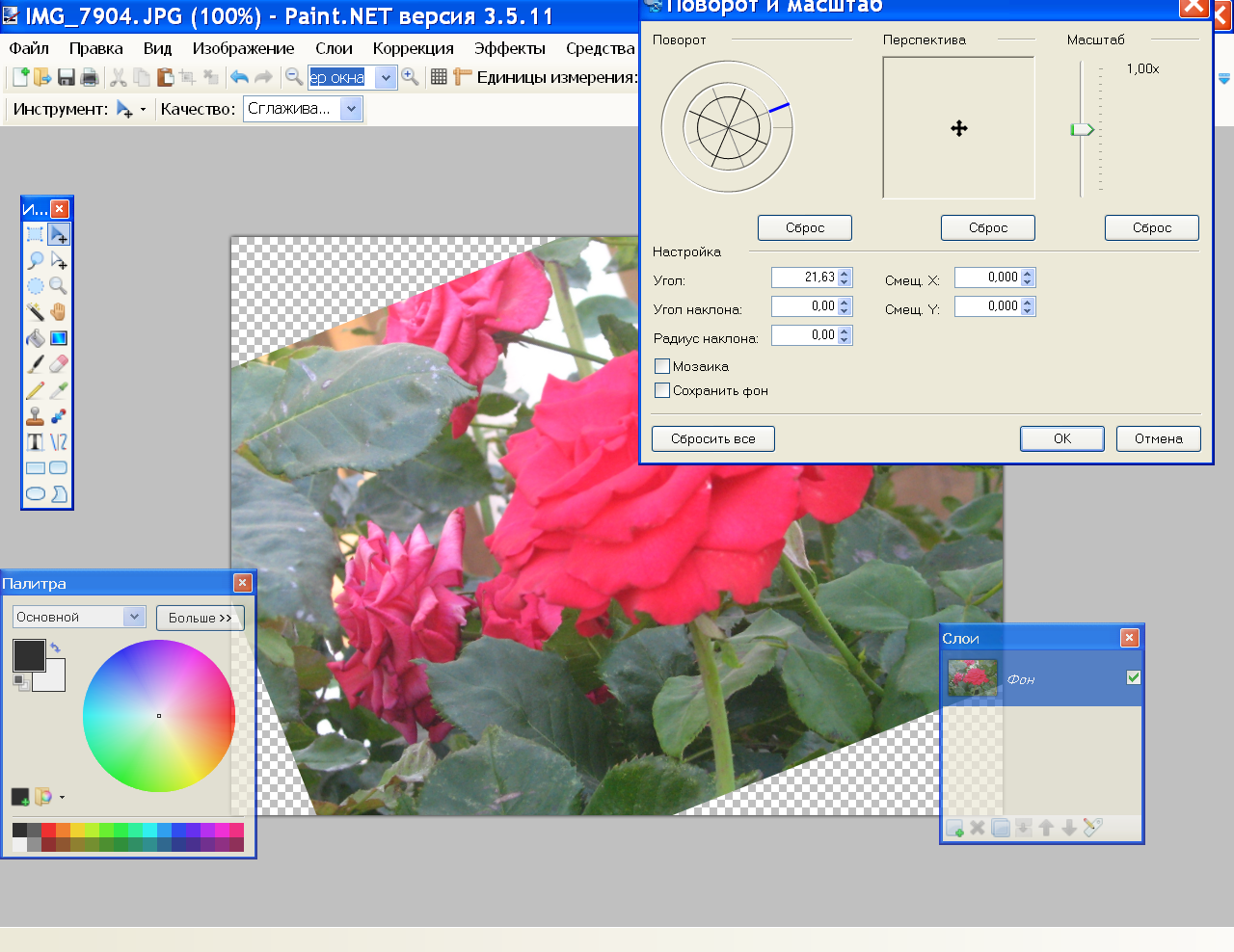The height and width of the screenshot is (952, 1234).
Task: Click the Отмена button
Action: click(x=1159, y=438)
